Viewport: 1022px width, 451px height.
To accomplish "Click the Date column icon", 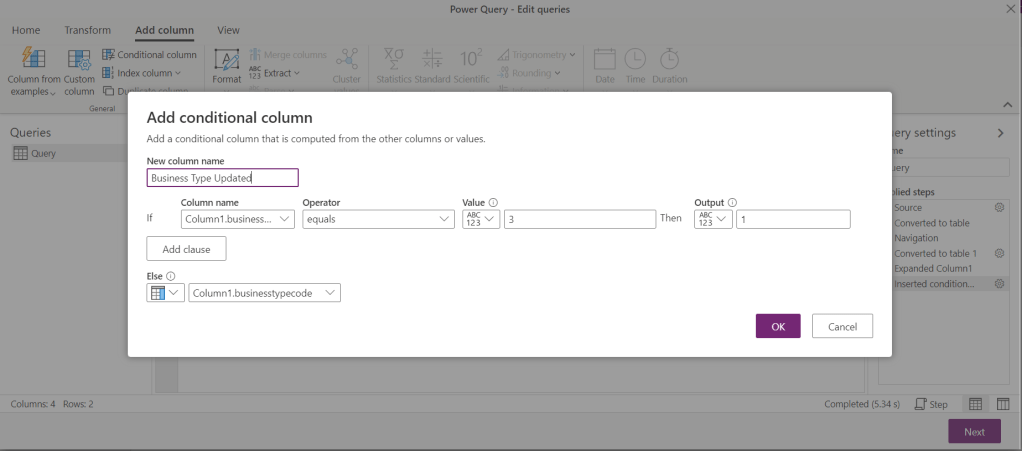I will pos(604,60).
